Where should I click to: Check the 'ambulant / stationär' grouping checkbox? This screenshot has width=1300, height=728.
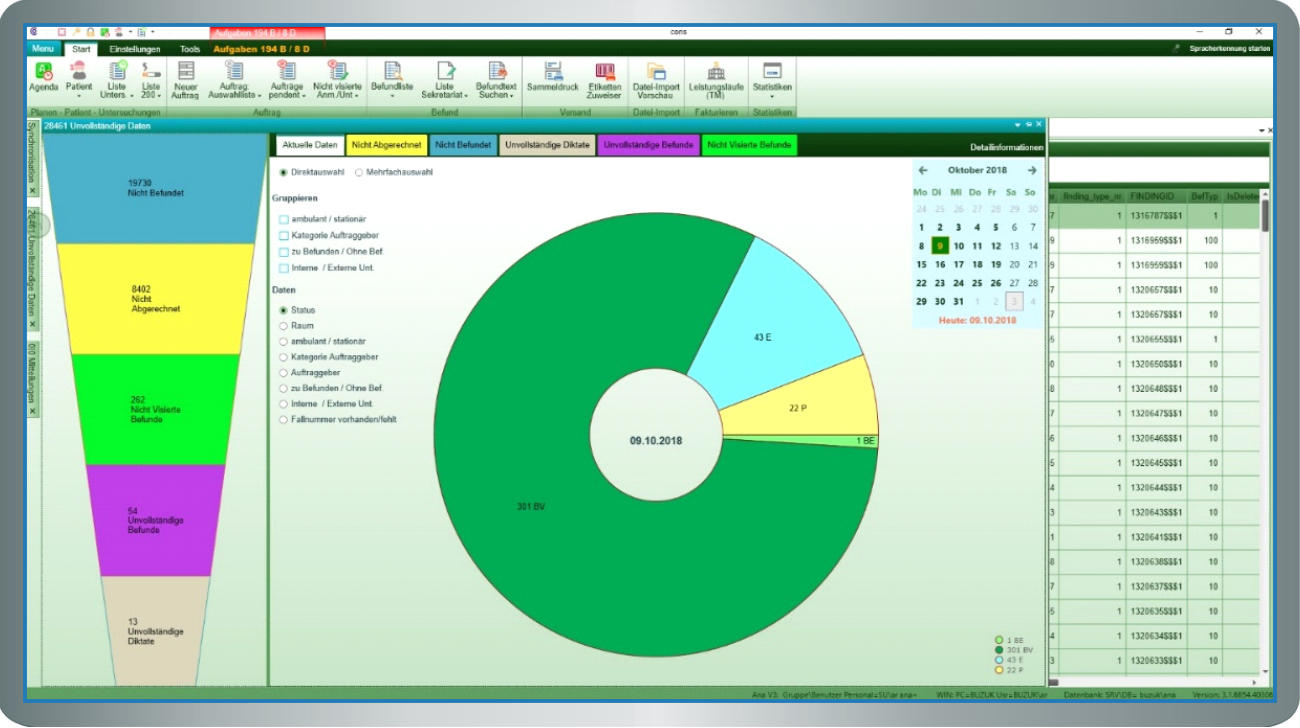pos(284,219)
